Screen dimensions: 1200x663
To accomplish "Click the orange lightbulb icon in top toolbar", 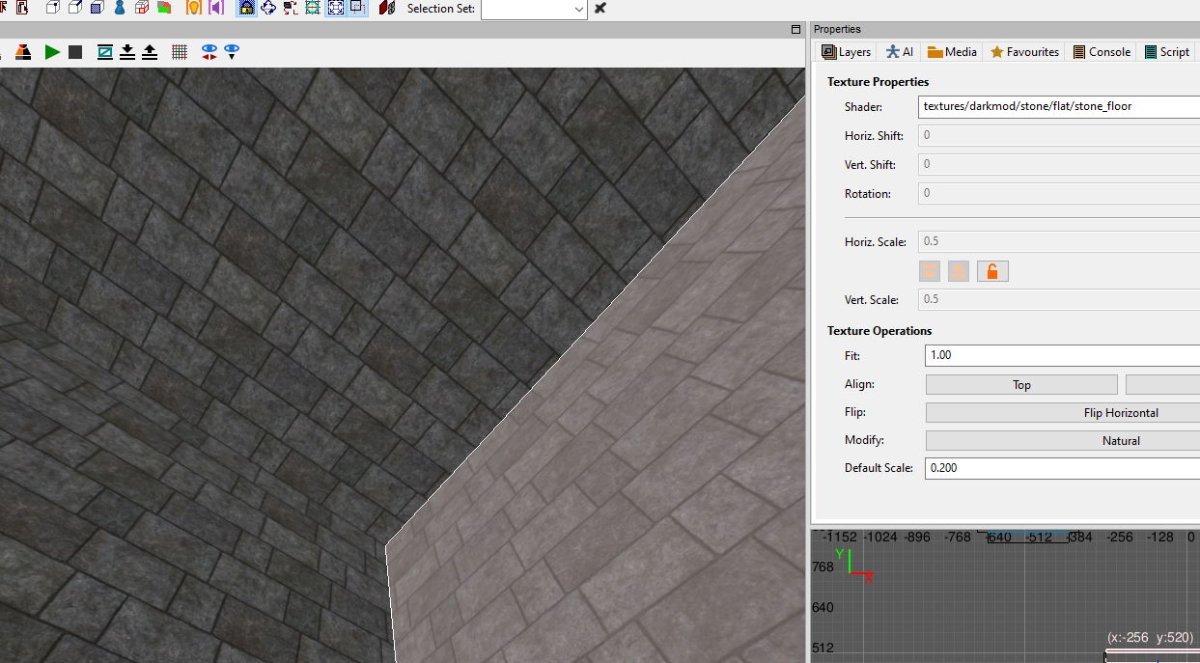I will click(x=194, y=8).
